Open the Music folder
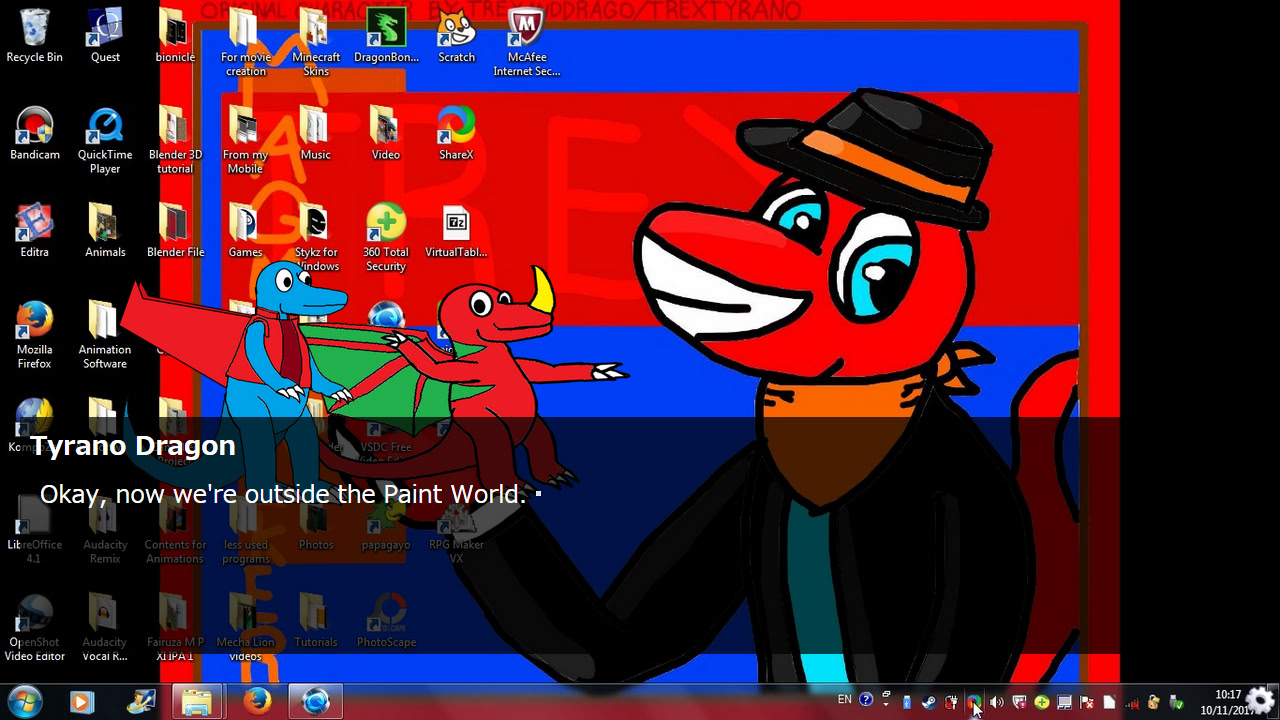The height and width of the screenshot is (720, 1280). [x=316, y=134]
